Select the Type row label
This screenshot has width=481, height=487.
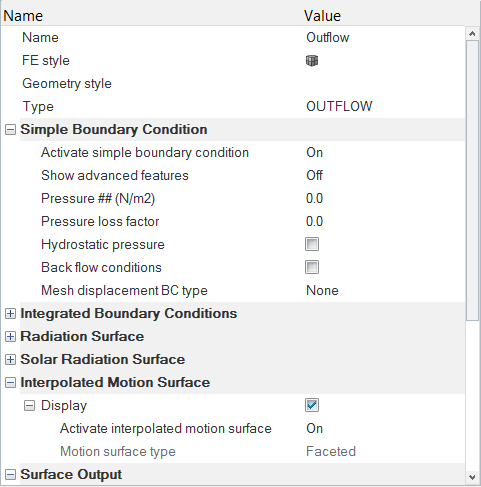(38, 107)
